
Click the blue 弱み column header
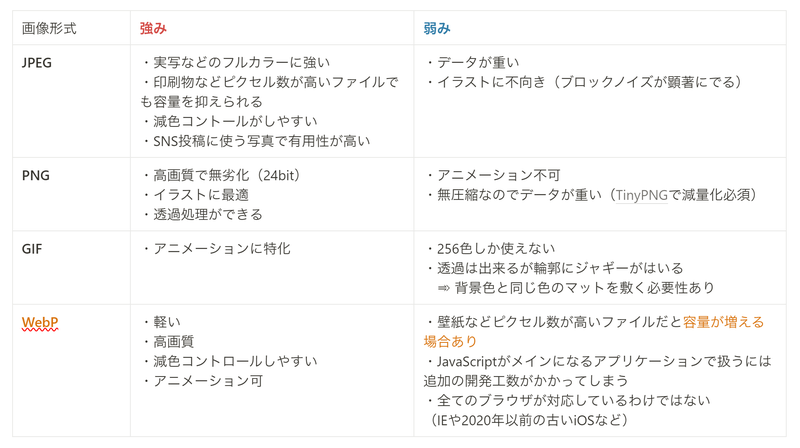[x=437, y=29]
